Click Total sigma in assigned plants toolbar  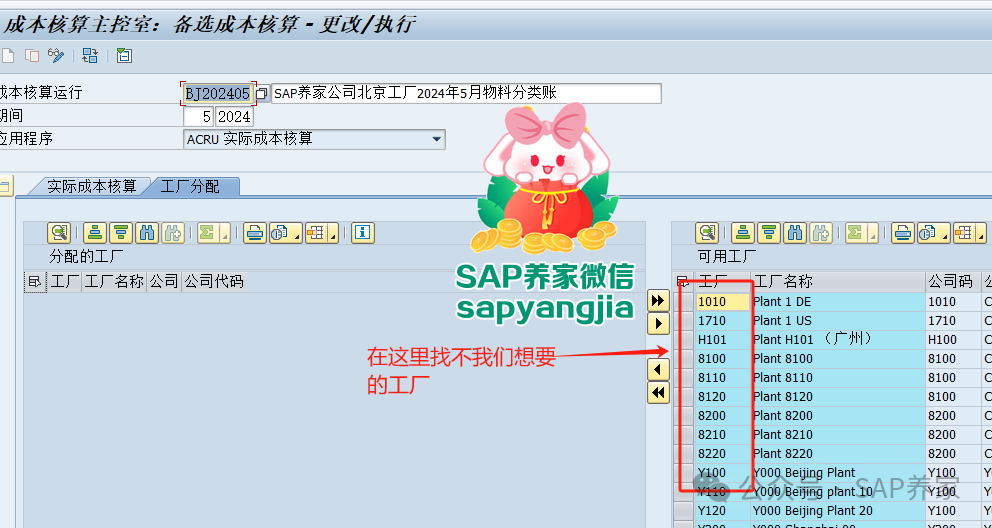(207, 233)
